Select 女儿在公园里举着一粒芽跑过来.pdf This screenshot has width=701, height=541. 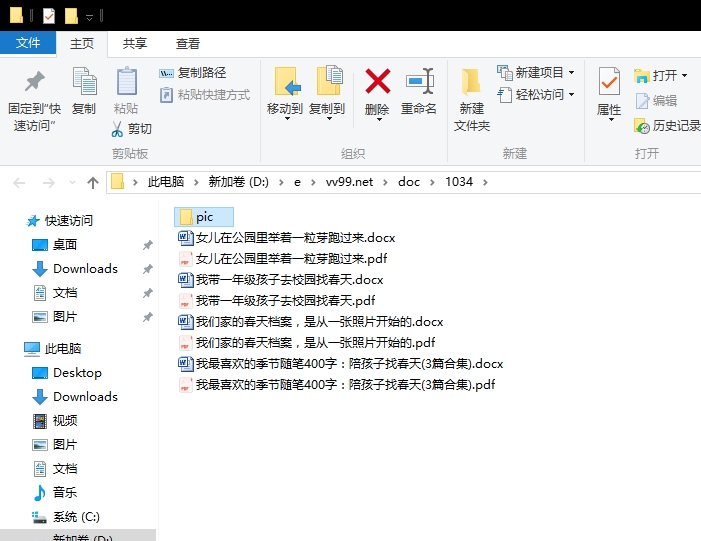(x=283, y=258)
